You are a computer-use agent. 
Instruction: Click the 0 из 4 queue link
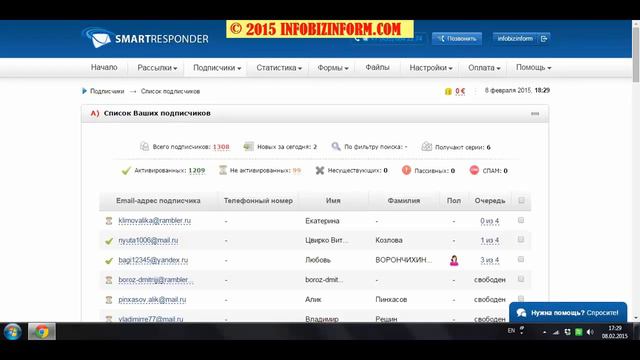pos(489,221)
